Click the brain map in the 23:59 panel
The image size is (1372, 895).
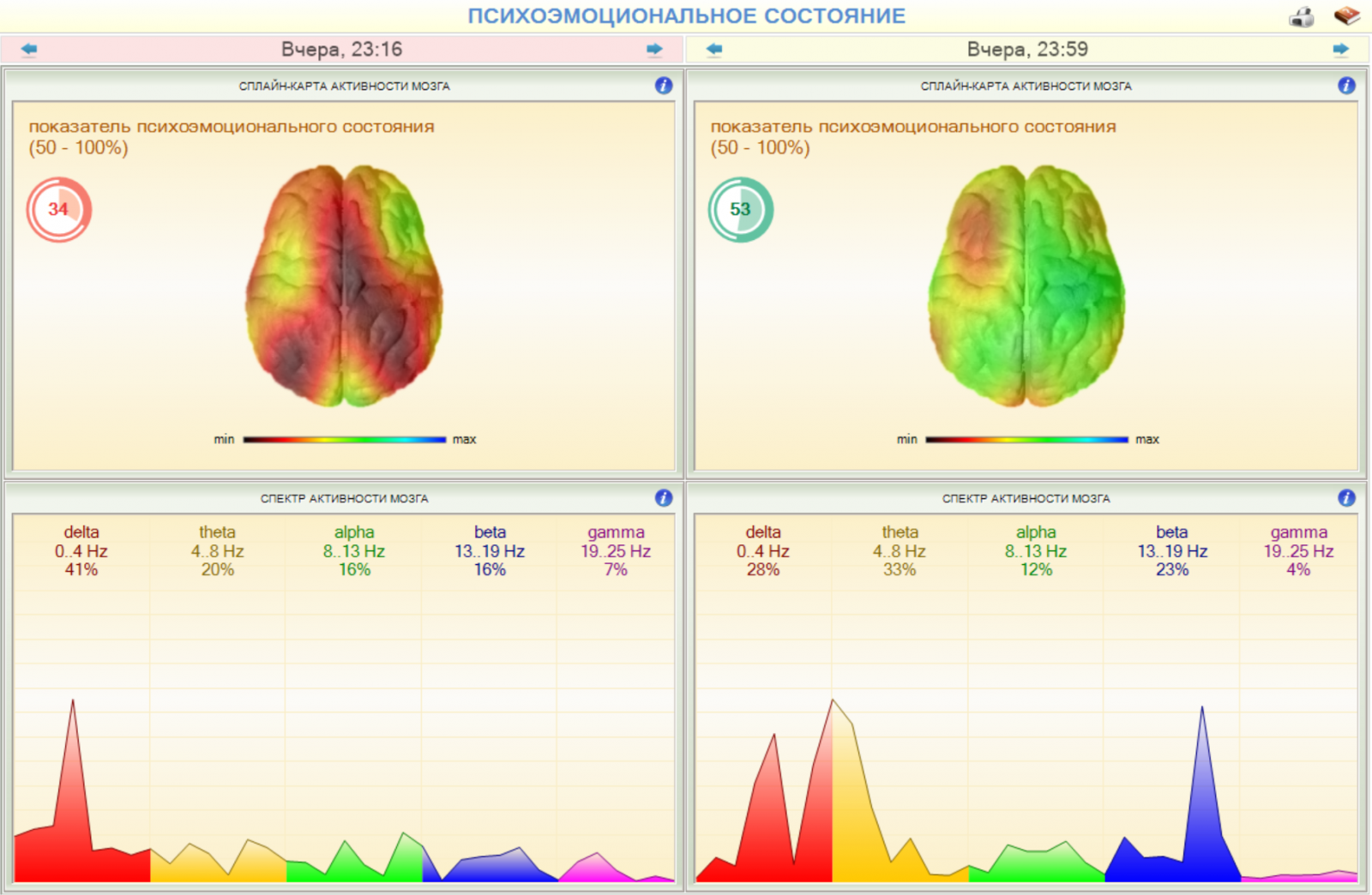[x=1026, y=285]
